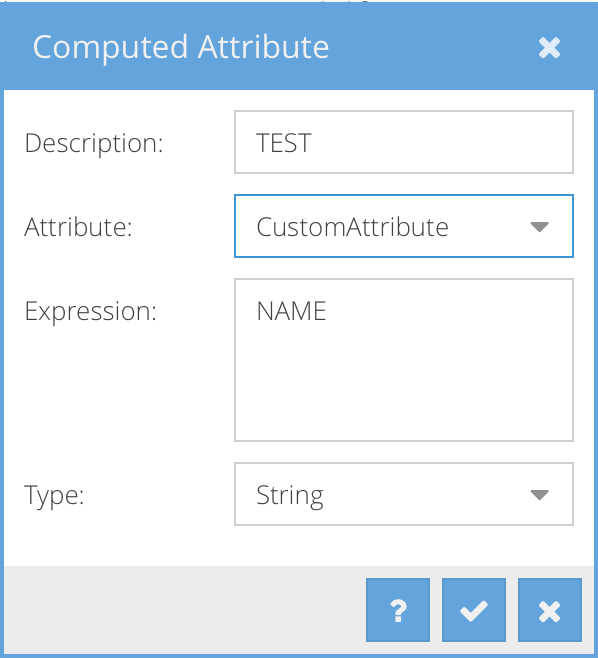Confirm with the checkmark save button

pos(474,610)
